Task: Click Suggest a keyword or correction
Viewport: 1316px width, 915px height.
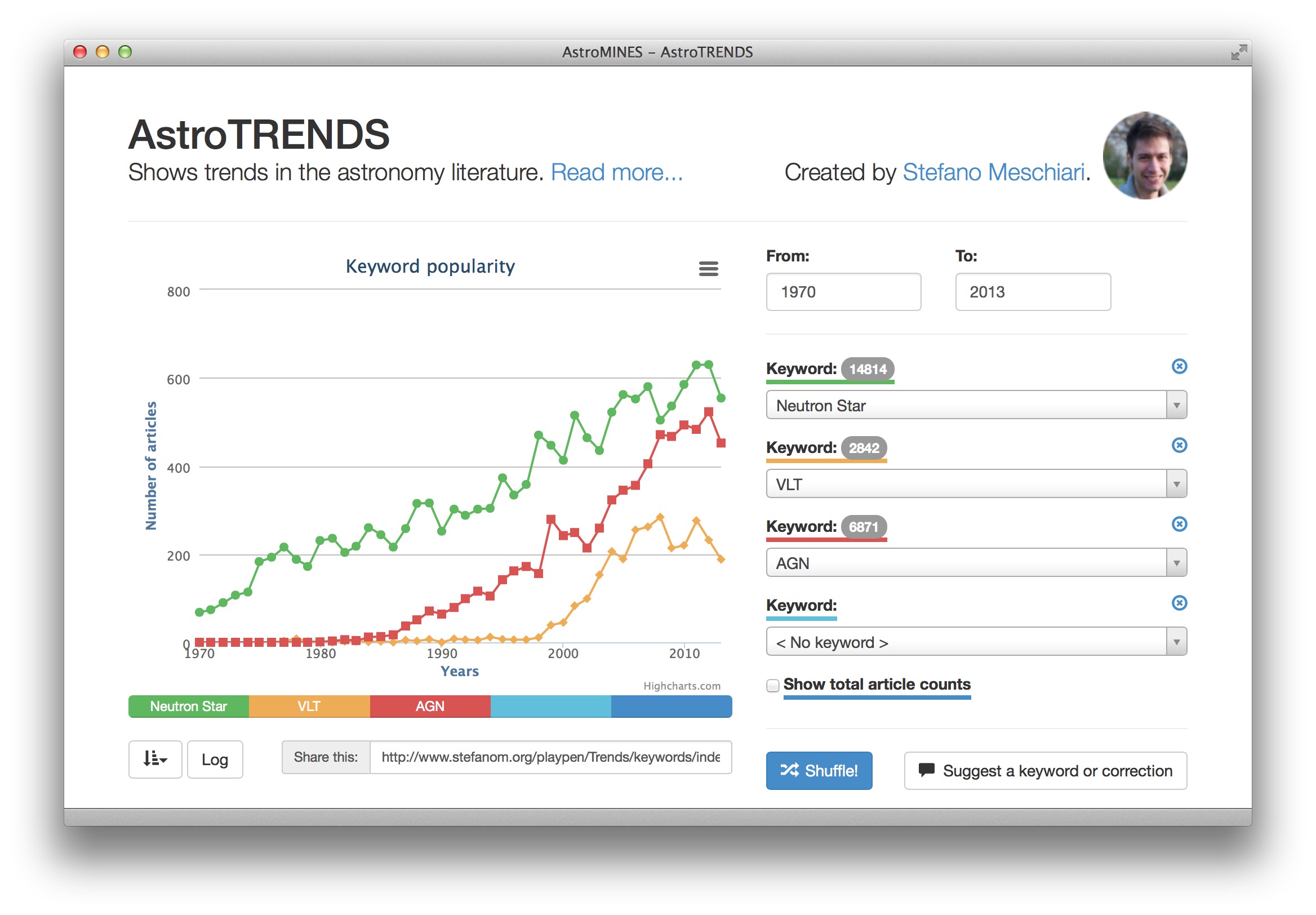Action: coord(1046,771)
